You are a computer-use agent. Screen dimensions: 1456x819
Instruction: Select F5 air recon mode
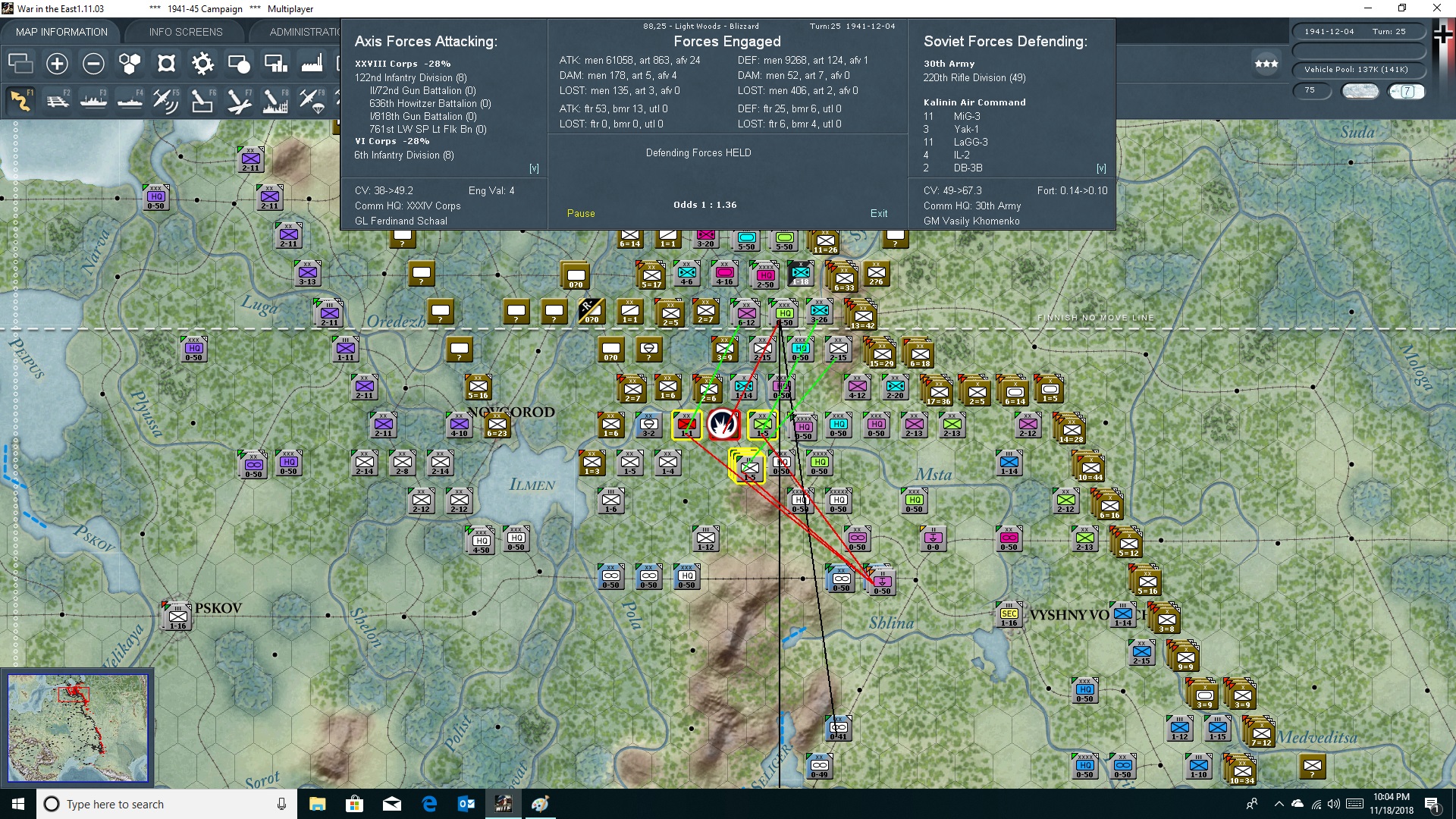tap(166, 101)
